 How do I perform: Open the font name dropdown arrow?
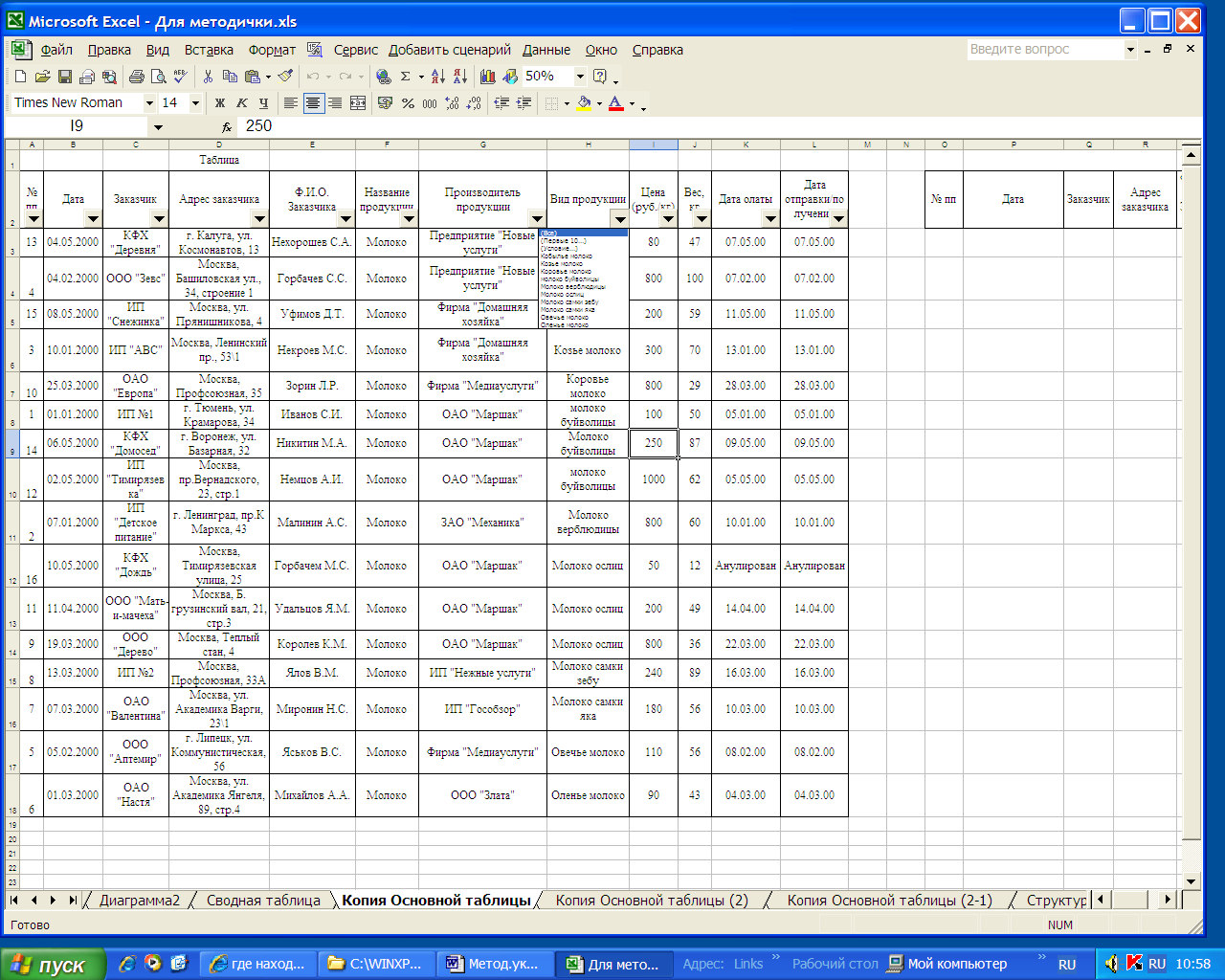(x=149, y=102)
